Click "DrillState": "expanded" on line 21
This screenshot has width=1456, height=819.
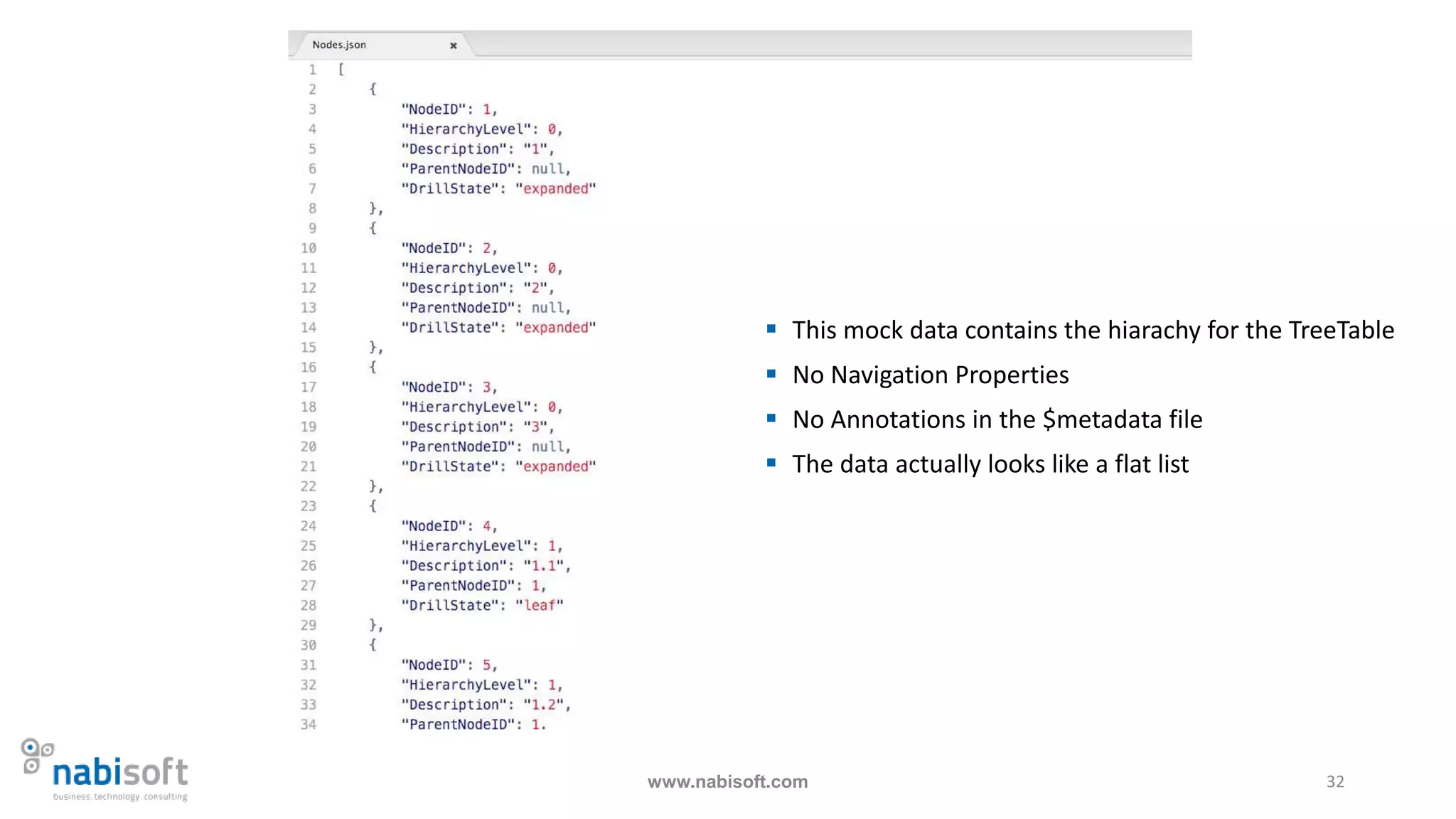pos(498,466)
